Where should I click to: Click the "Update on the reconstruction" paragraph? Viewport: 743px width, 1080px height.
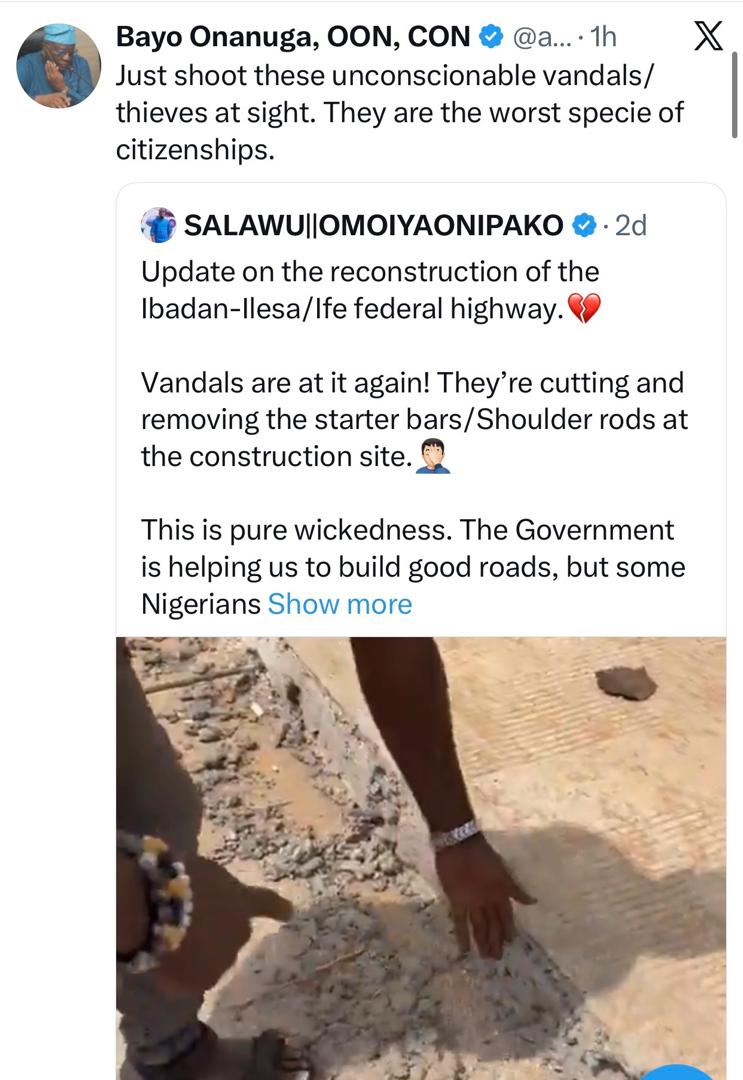370,290
